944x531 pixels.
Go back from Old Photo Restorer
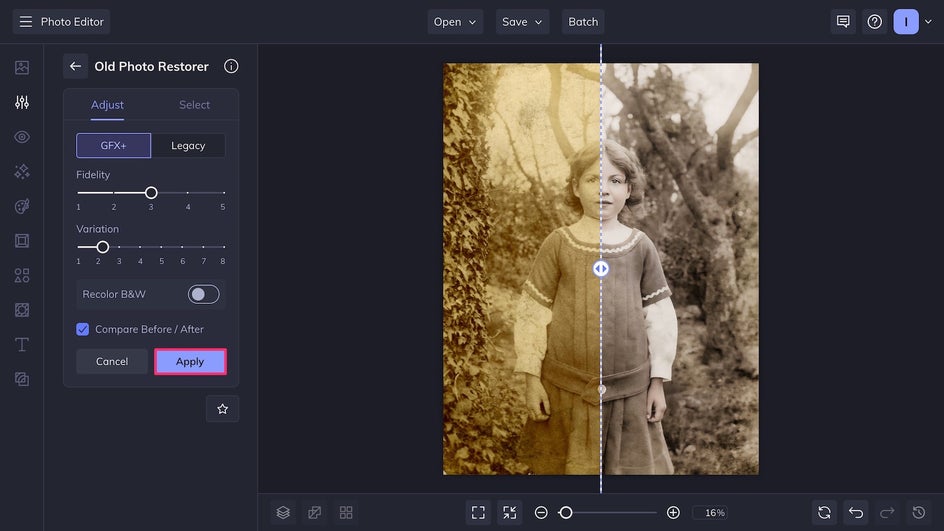click(75, 66)
